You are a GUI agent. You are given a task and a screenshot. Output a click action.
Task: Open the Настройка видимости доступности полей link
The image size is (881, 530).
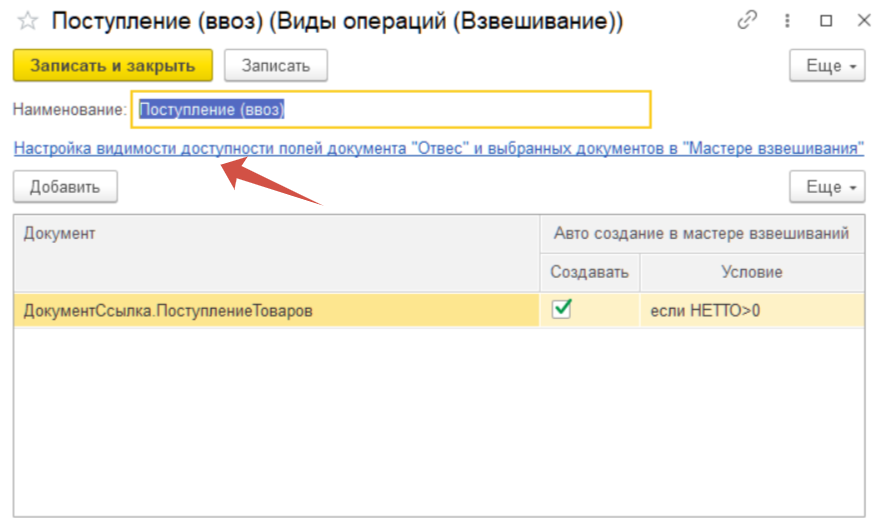(x=438, y=149)
